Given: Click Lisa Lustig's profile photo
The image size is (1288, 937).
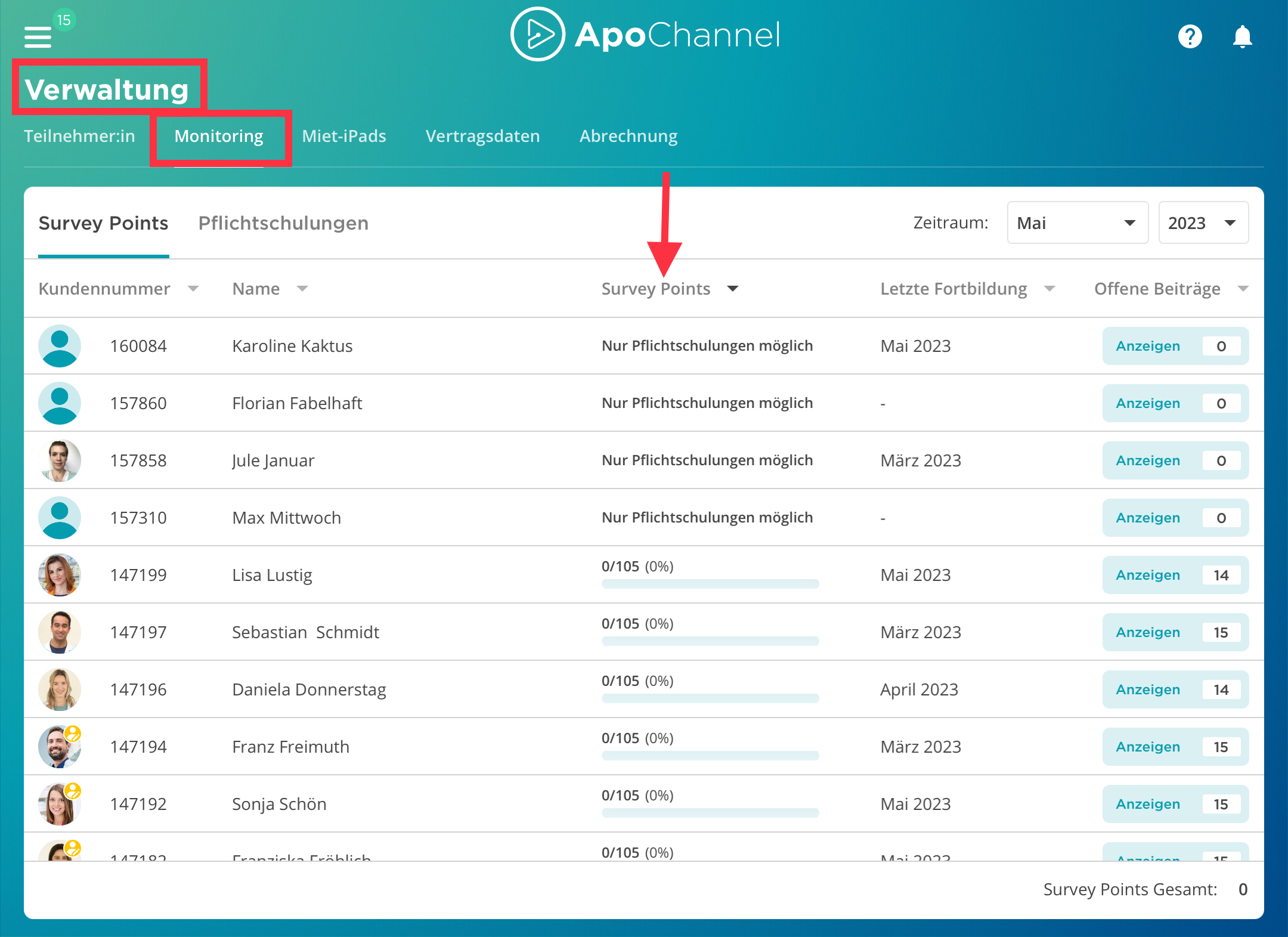Looking at the screenshot, I should (60, 575).
